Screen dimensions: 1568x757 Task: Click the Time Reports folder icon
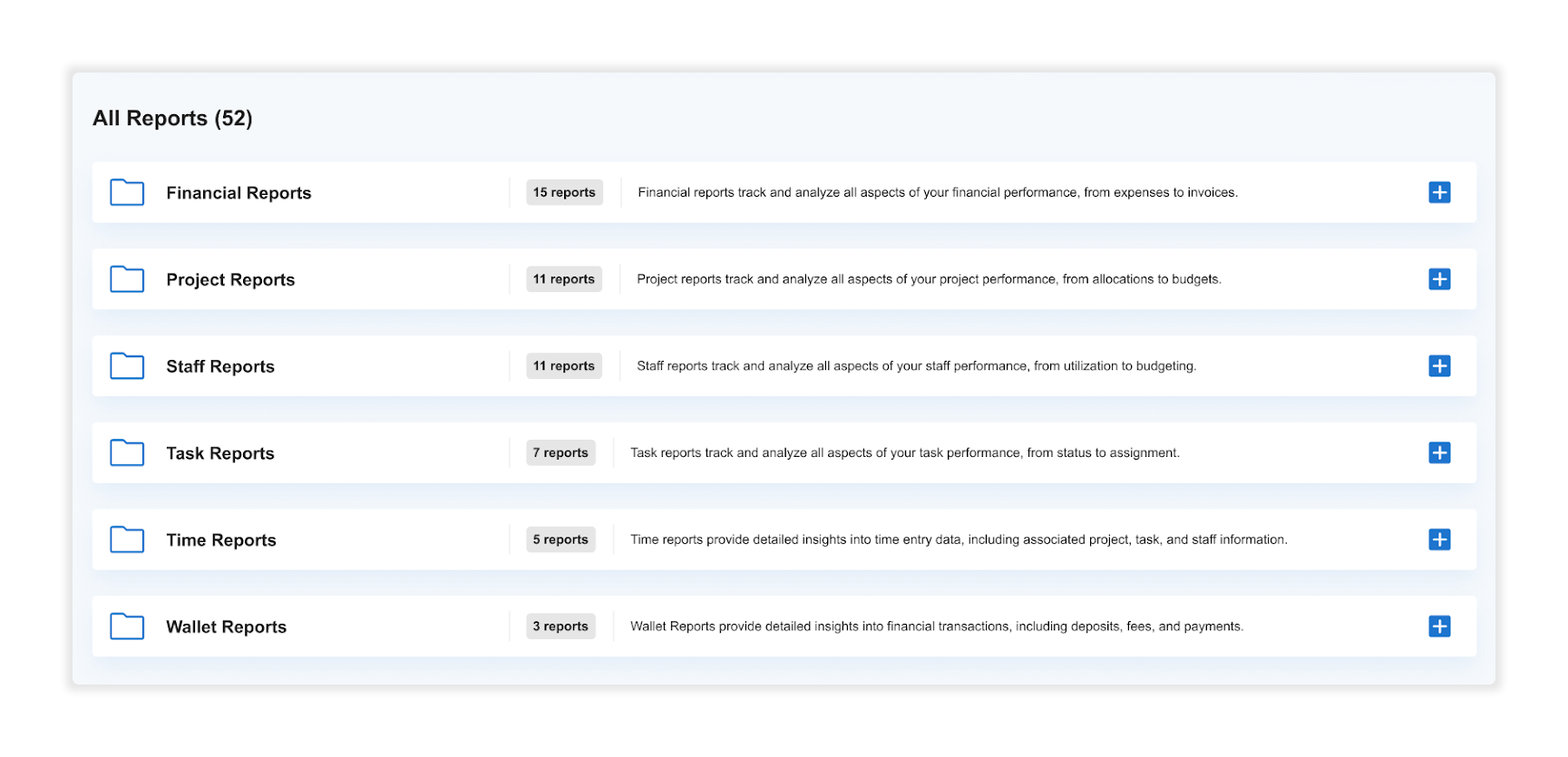pos(127,539)
